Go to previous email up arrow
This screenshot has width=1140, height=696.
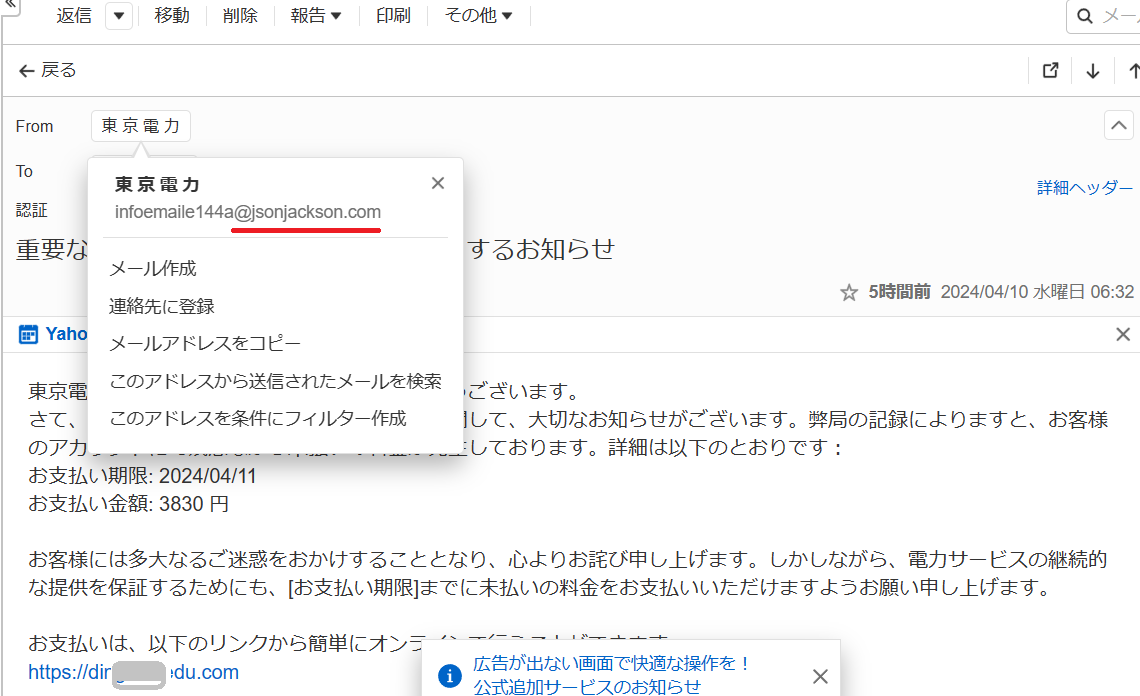(1133, 71)
